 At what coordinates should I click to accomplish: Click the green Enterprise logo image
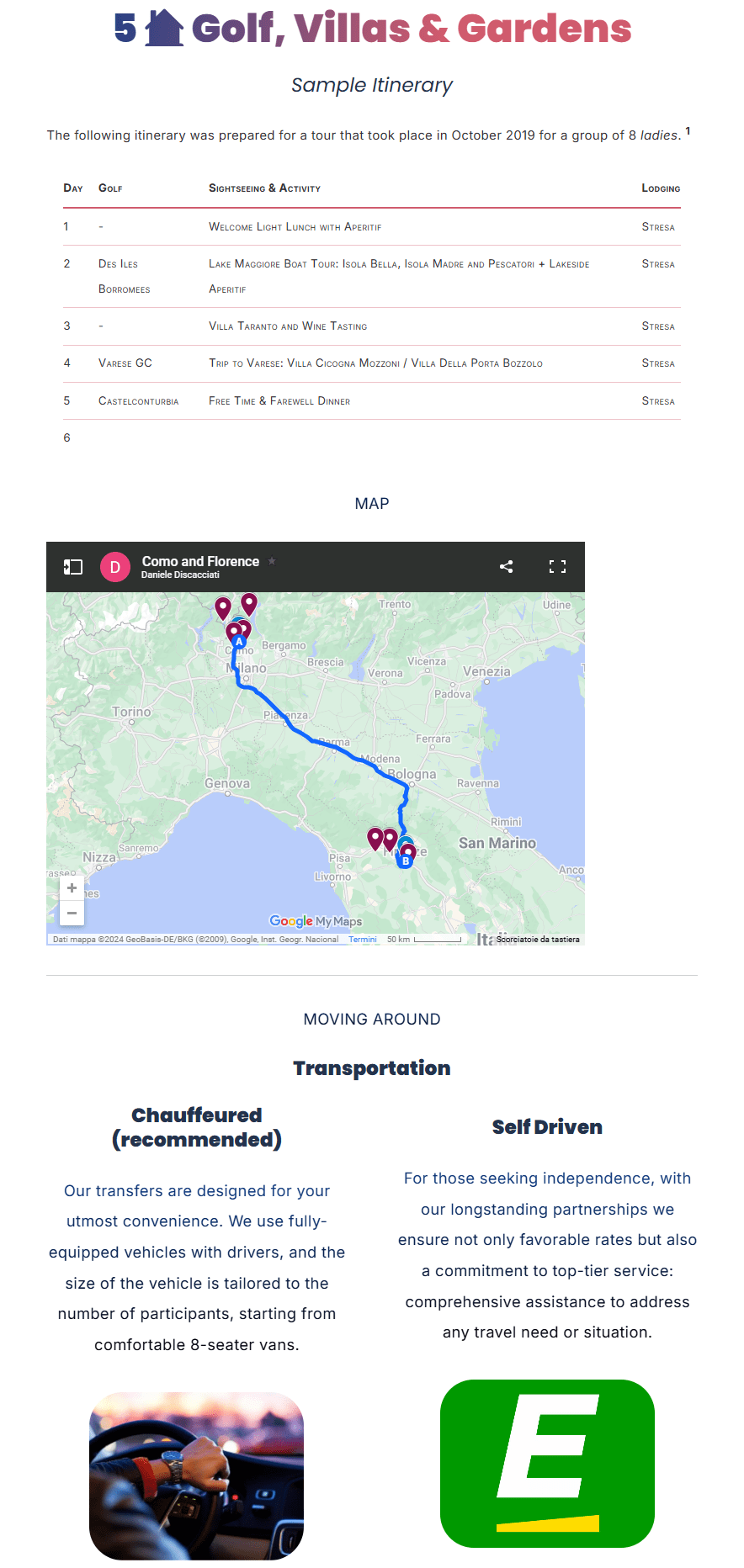pos(547,1463)
